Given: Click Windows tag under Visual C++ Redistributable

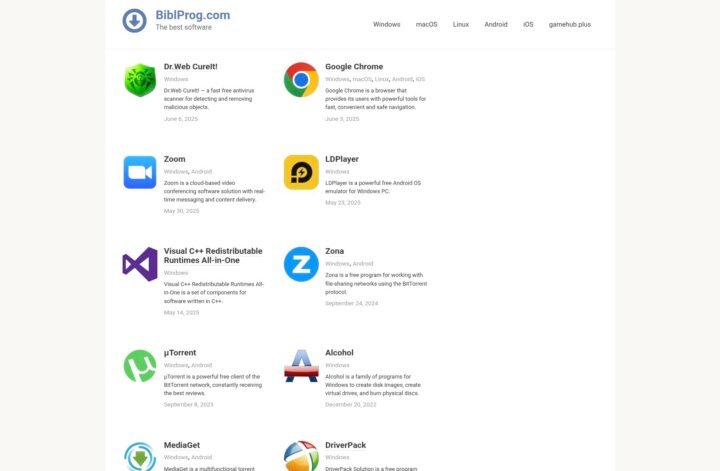Looking at the screenshot, I should [176, 273].
